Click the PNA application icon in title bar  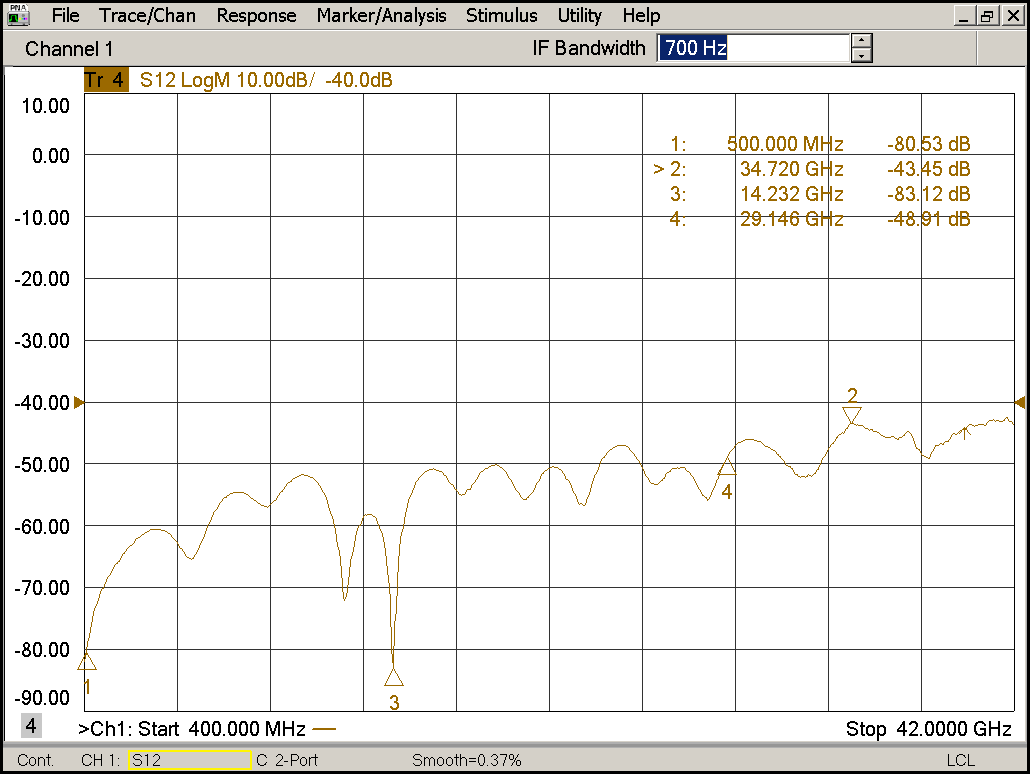click(17, 15)
